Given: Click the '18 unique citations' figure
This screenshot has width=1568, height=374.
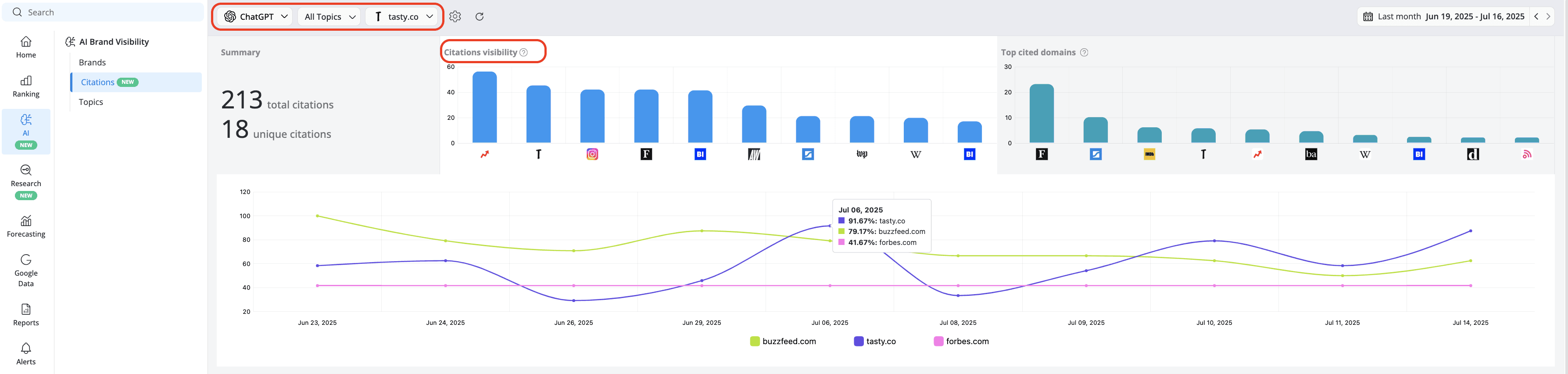Looking at the screenshot, I should [x=276, y=130].
